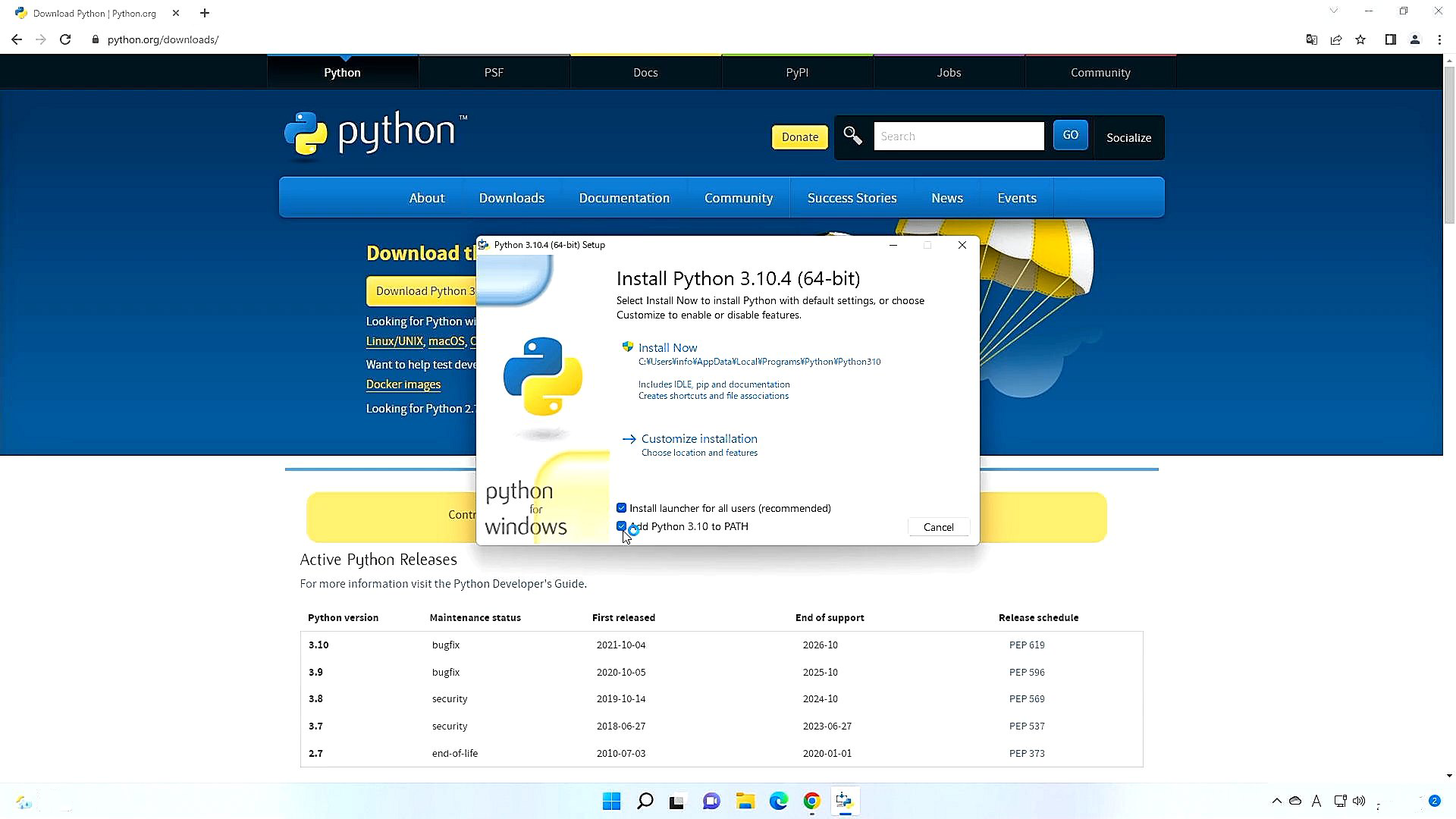Bookmark this page using the star icon
1456x819 pixels.
tap(1360, 39)
